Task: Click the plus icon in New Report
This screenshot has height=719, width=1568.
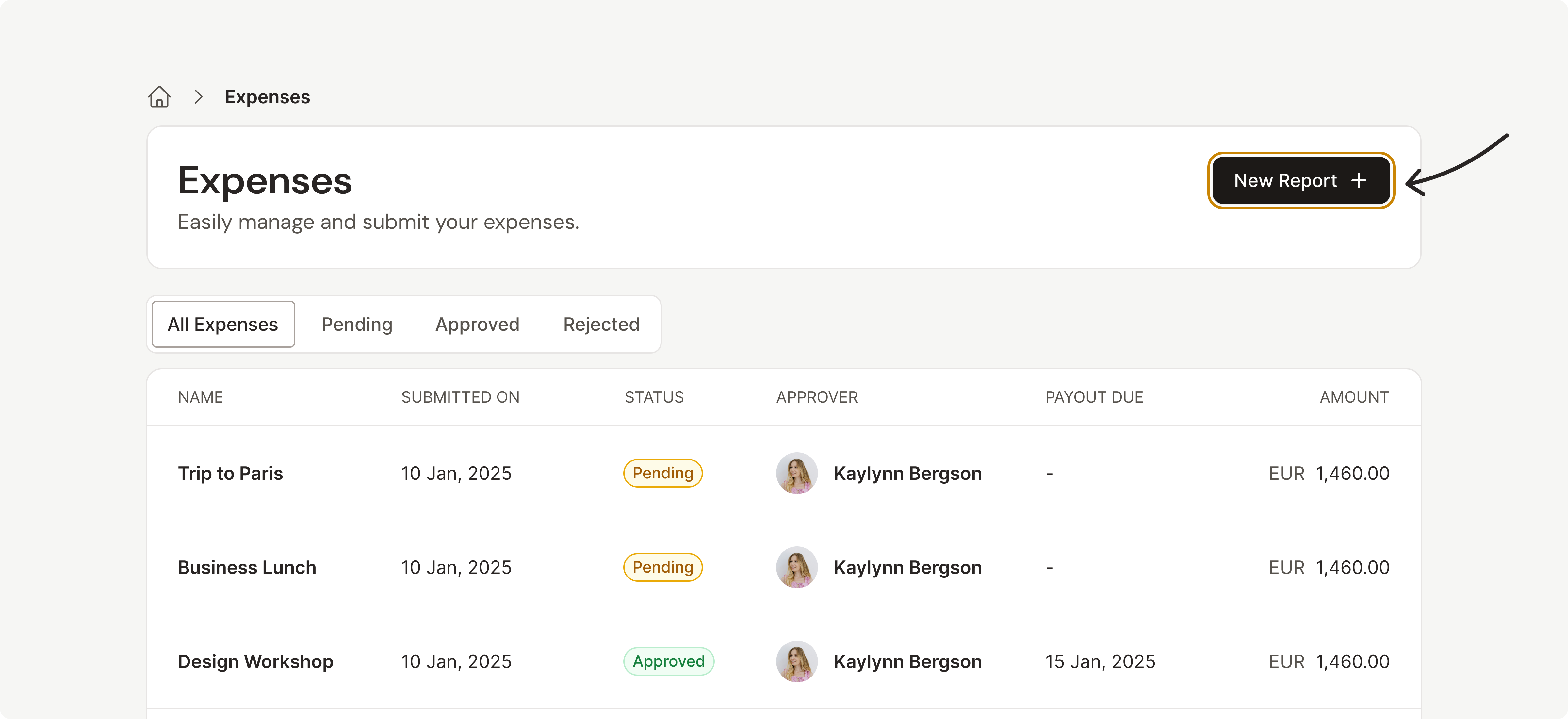Action: tap(1359, 181)
